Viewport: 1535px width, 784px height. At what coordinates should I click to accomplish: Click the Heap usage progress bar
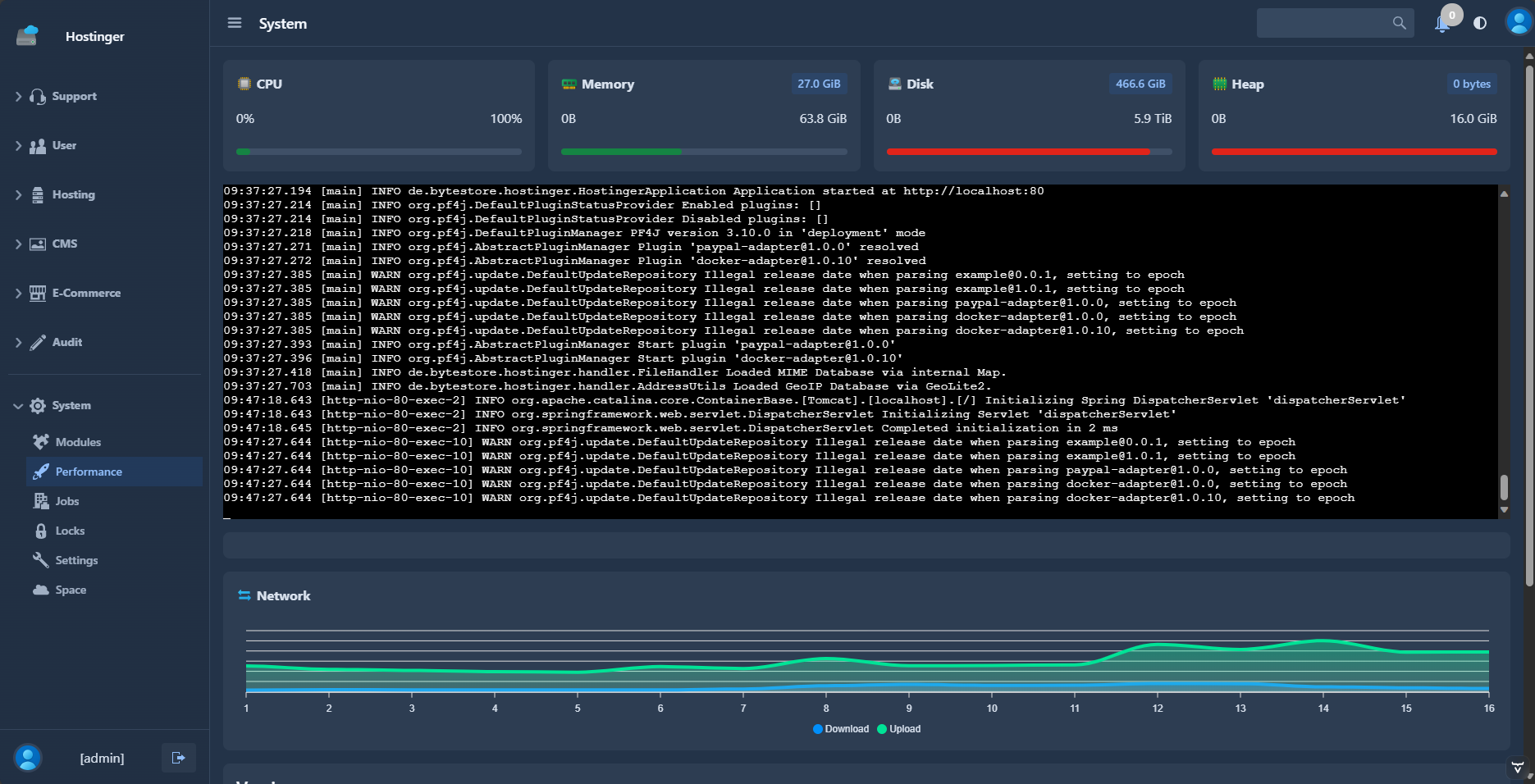(1355, 152)
